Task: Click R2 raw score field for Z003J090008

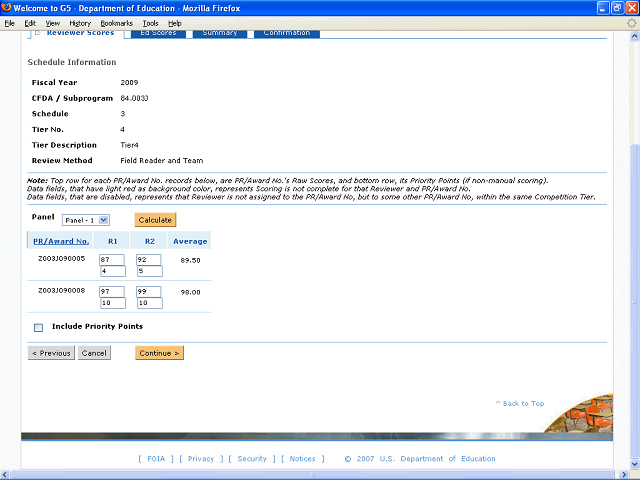Action: coord(149,291)
